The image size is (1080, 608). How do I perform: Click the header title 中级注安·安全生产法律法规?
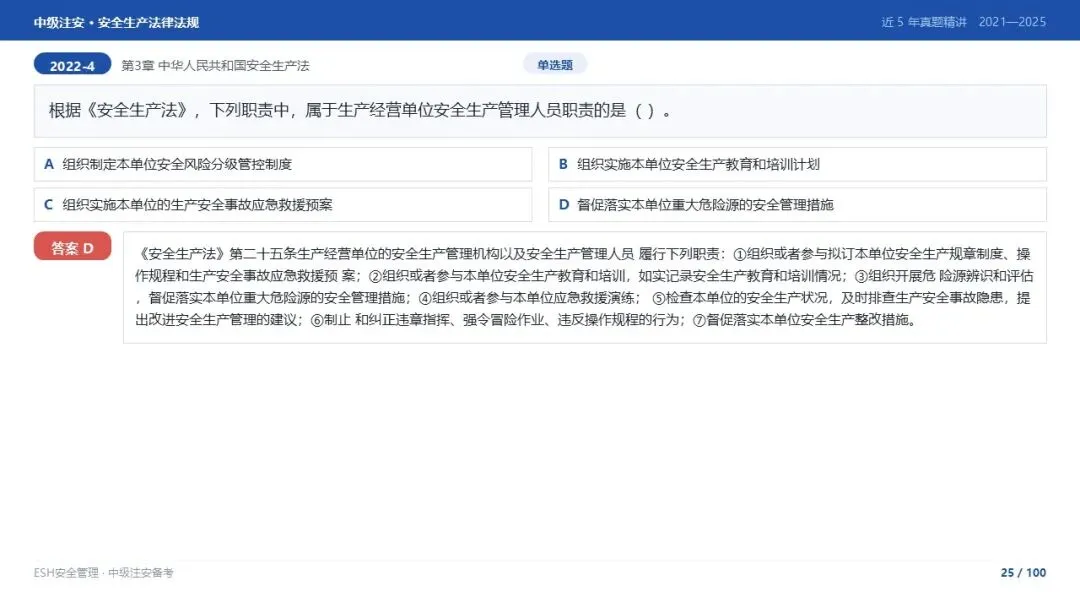116,23
